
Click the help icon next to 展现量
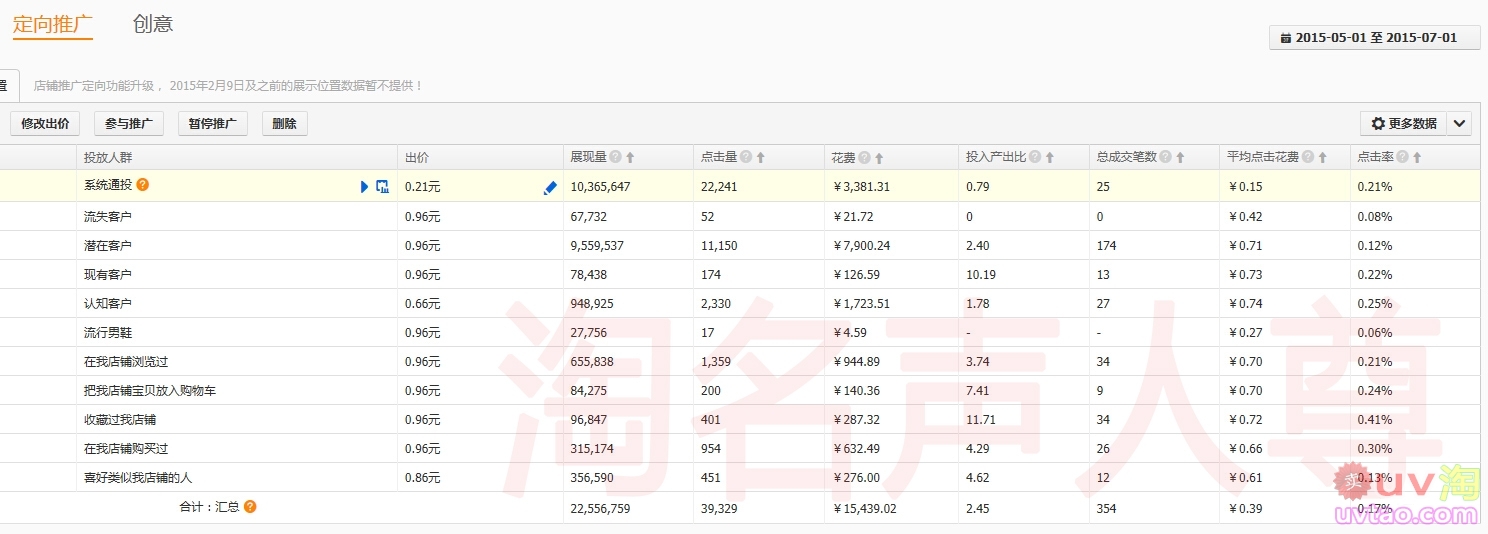click(615, 157)
